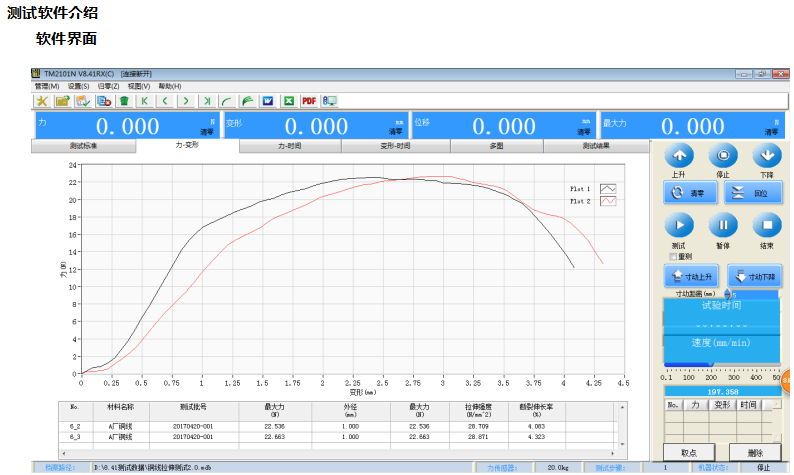Click 清零 in the 最大力 display panel
The height and width of the screenshot is (475, 794).
pyautogui.click(x=771, y=132)
